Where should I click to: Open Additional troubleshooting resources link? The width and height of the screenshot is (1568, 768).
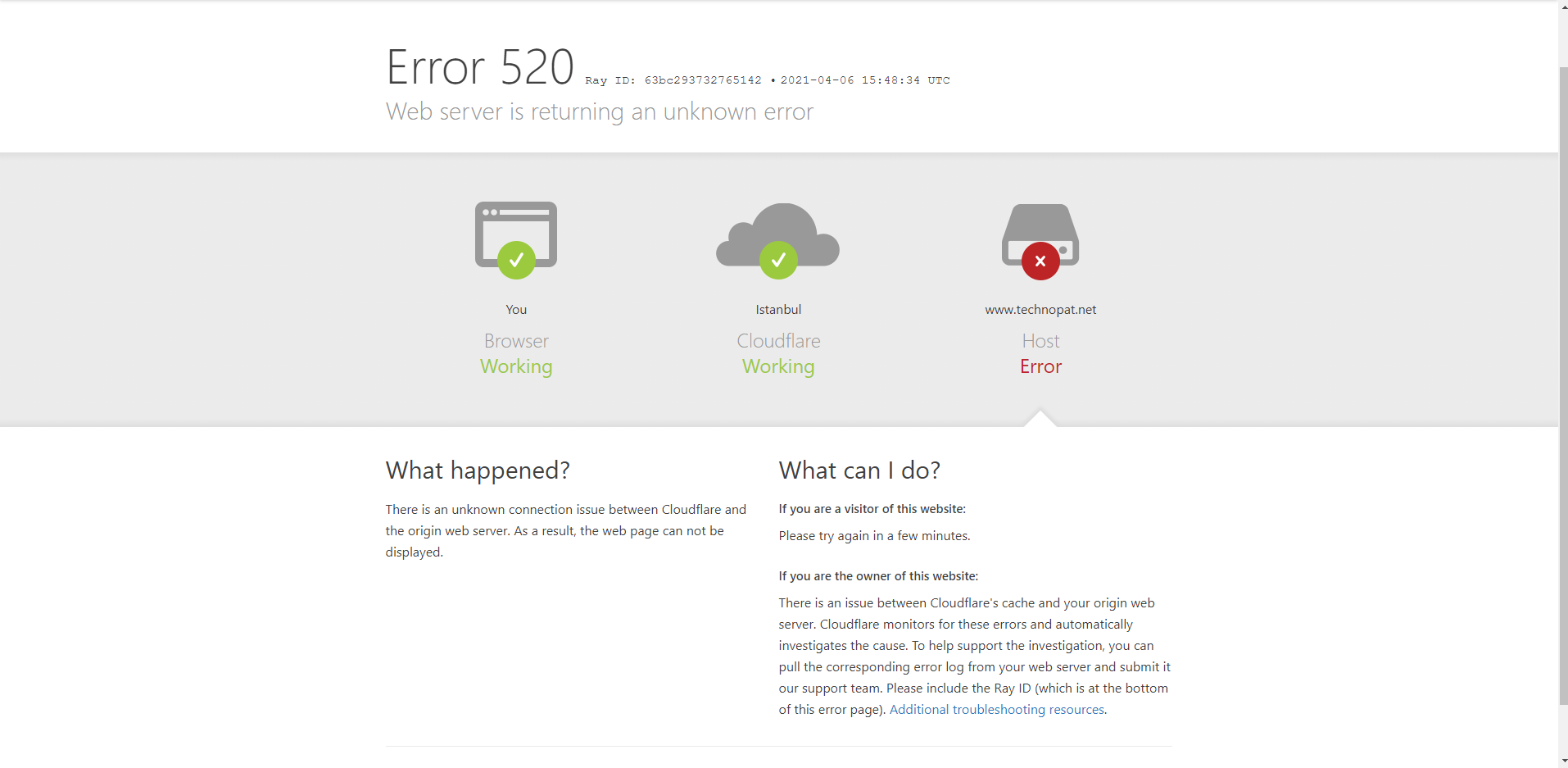point(997,710)
